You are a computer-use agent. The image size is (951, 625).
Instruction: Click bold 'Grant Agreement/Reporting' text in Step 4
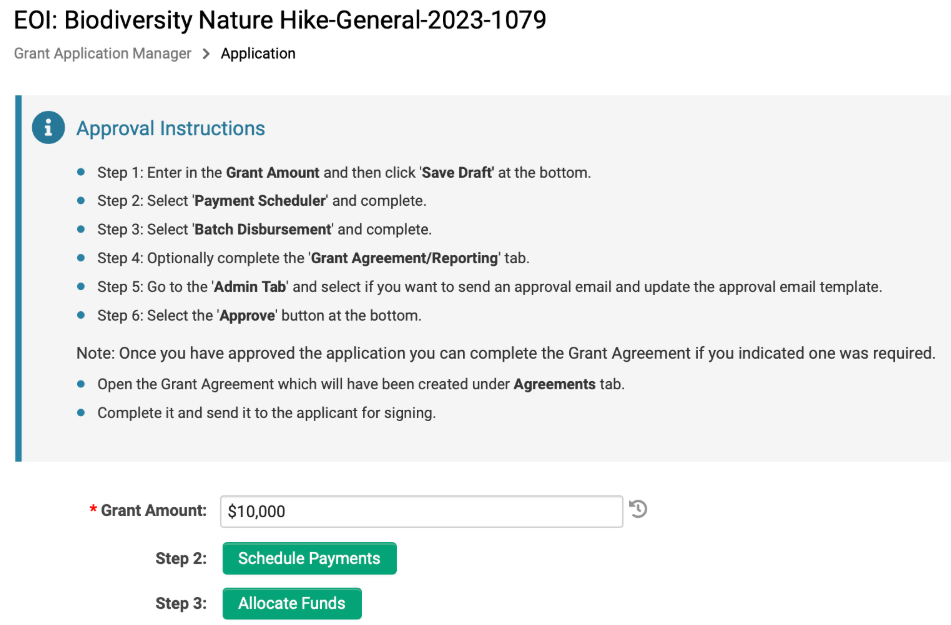(405, 258)
